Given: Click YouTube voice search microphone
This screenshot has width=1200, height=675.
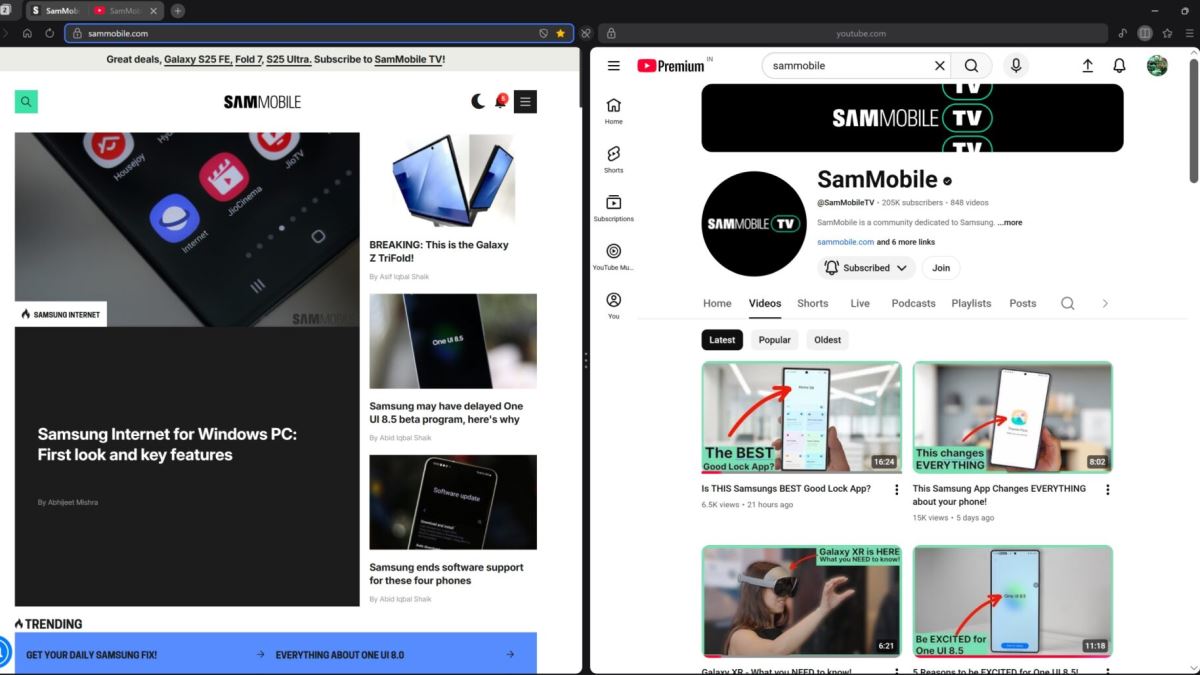Looking at the screenshot, I should (x=1015, y=66).
